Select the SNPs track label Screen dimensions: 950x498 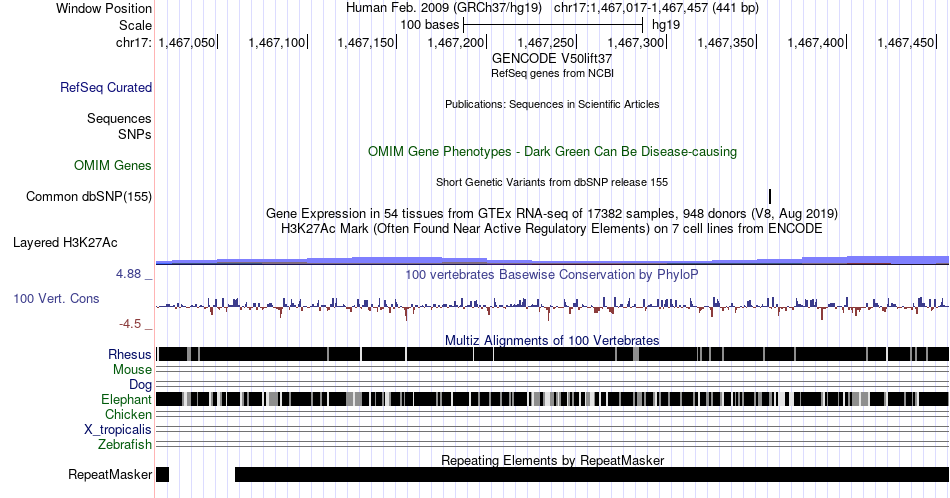(x=135, y=134)
